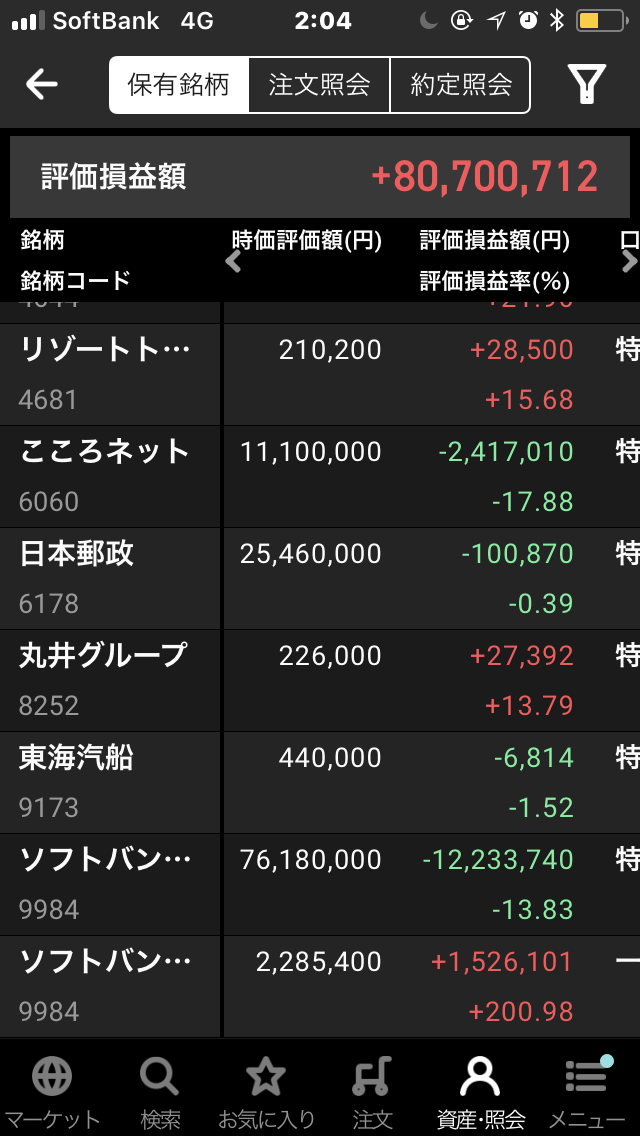Tap the 評価損益額 total banner
640x1136 pixels.
coord(320,177)
